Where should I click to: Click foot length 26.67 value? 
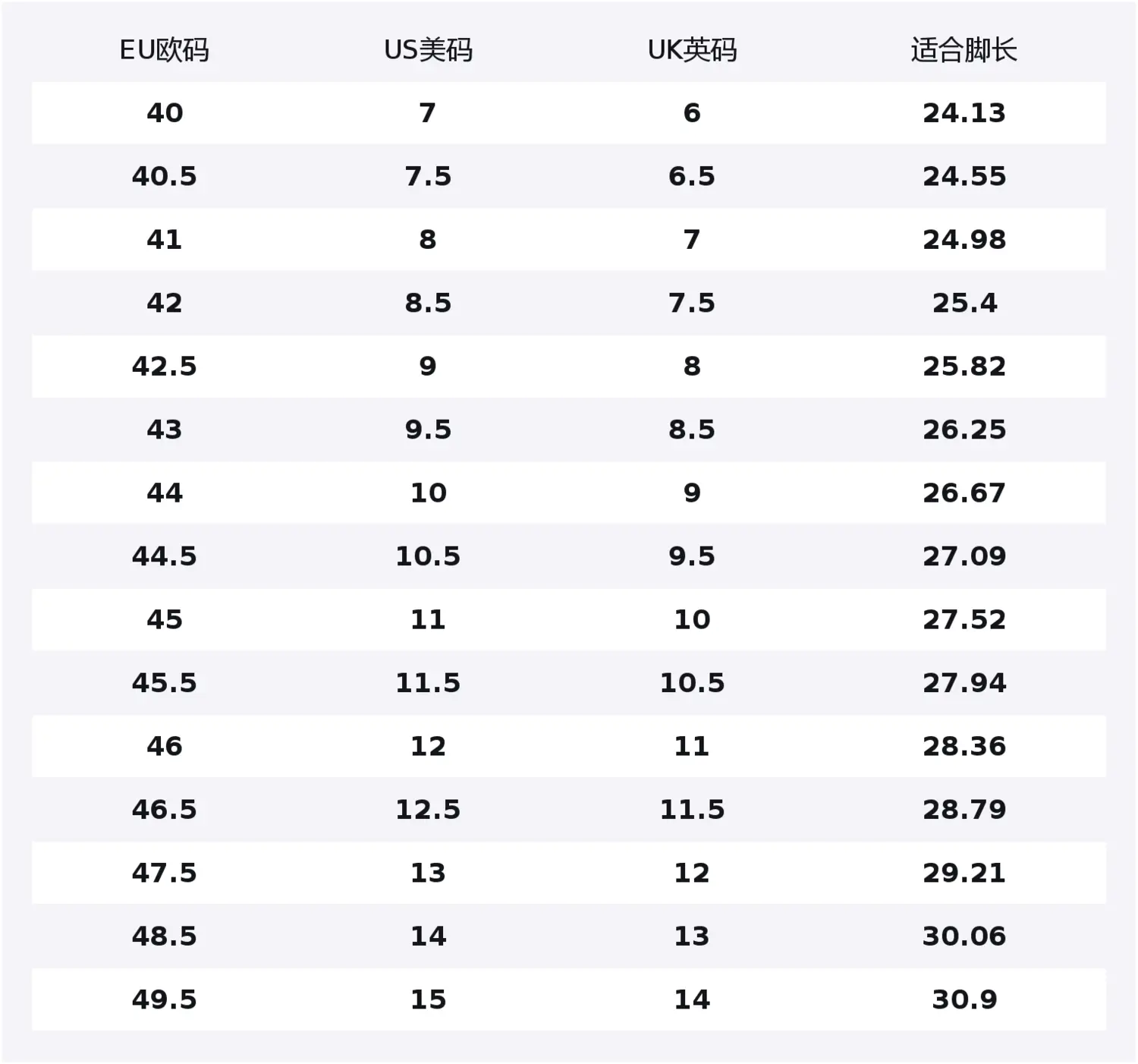(964, 493)
